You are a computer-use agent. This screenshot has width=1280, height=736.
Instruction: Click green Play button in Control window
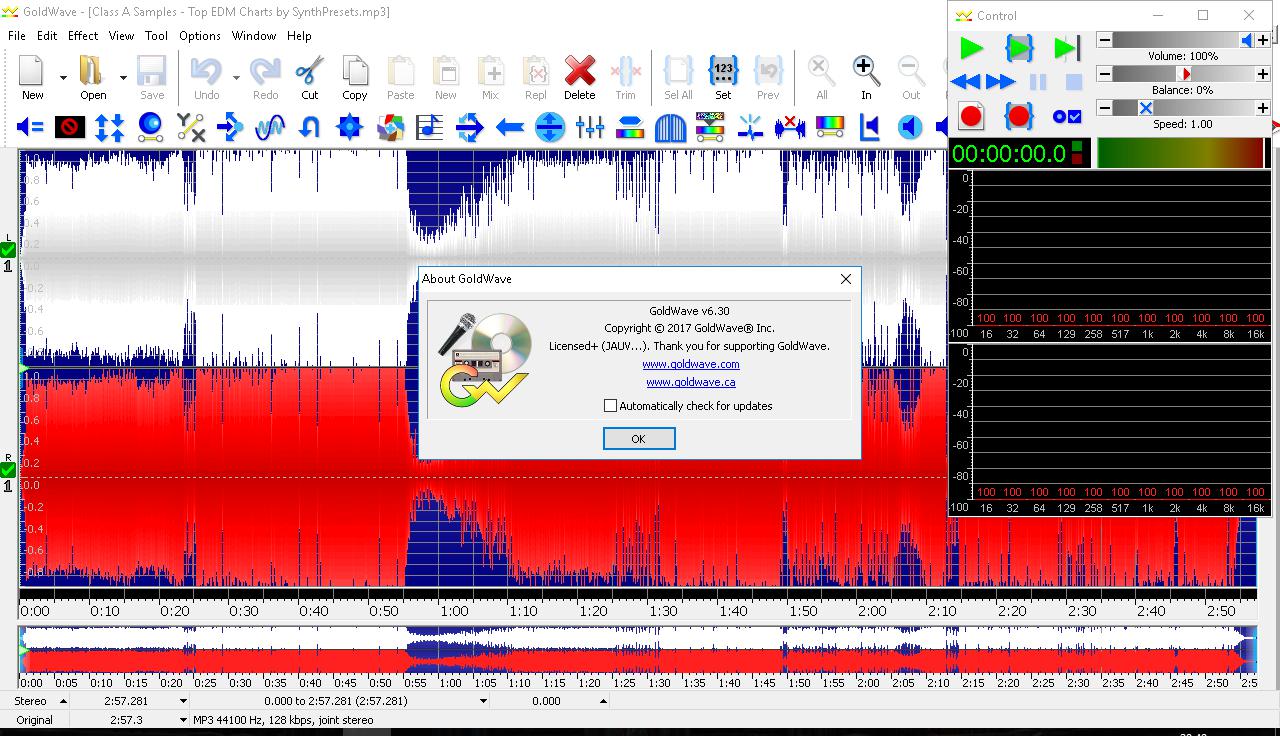tap(971, 48)
